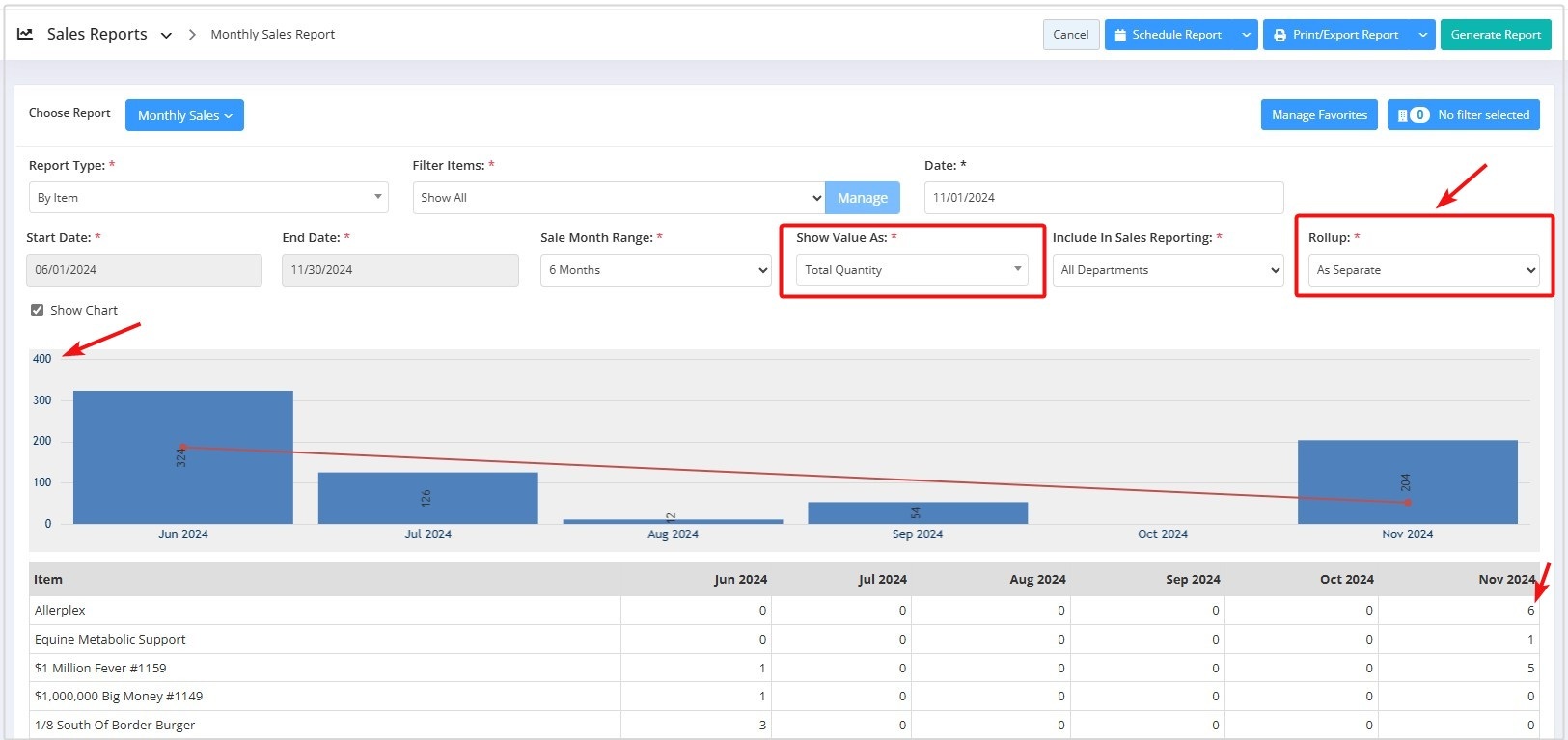Click the End Date field 11/30/2024
Viewport: 1568px width, 740px height.
pos(400,270)
